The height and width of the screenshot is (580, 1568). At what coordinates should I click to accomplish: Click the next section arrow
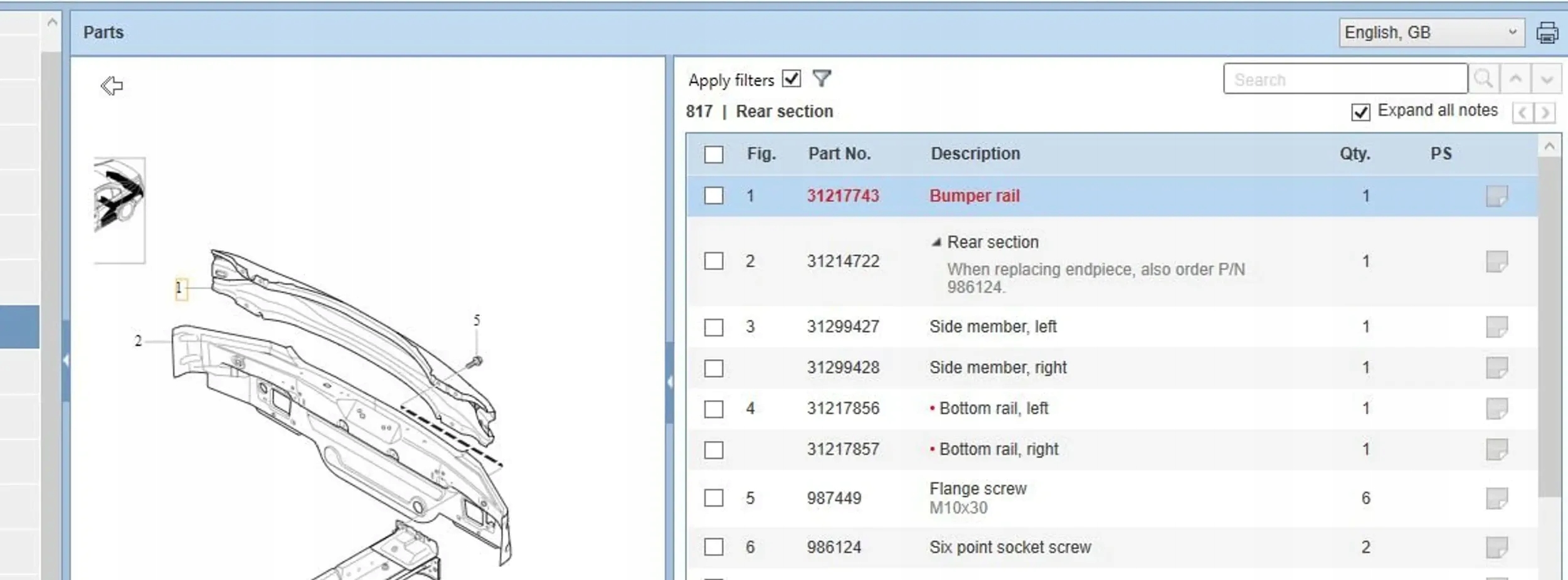coord(1545,113)
